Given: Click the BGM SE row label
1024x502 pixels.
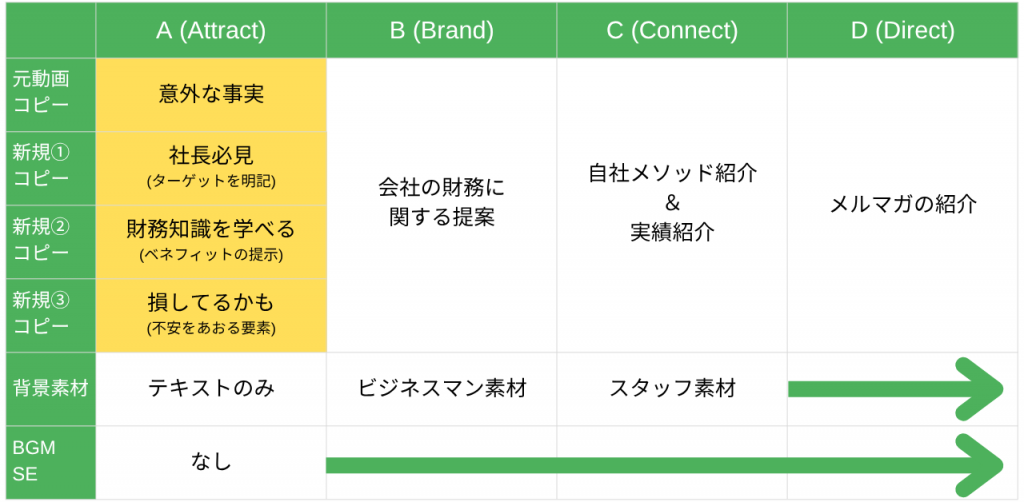Looking at the screenshot, I should [51, 463].
